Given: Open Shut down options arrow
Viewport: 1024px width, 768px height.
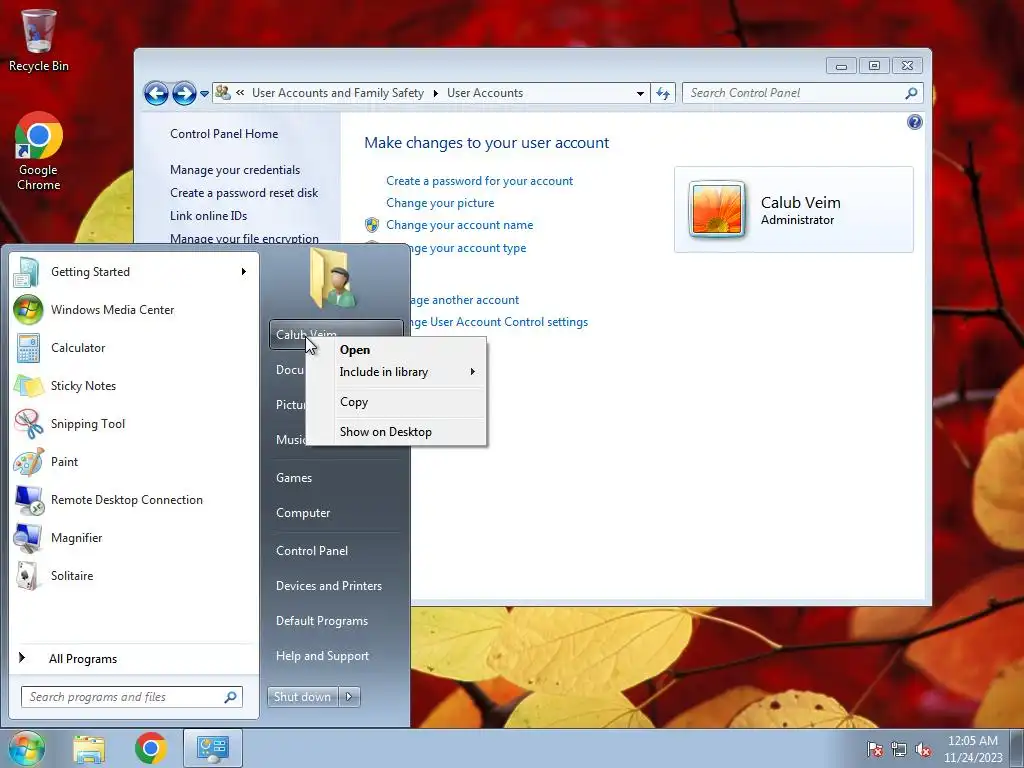Looking at the screenshot, I should [349, 697].
